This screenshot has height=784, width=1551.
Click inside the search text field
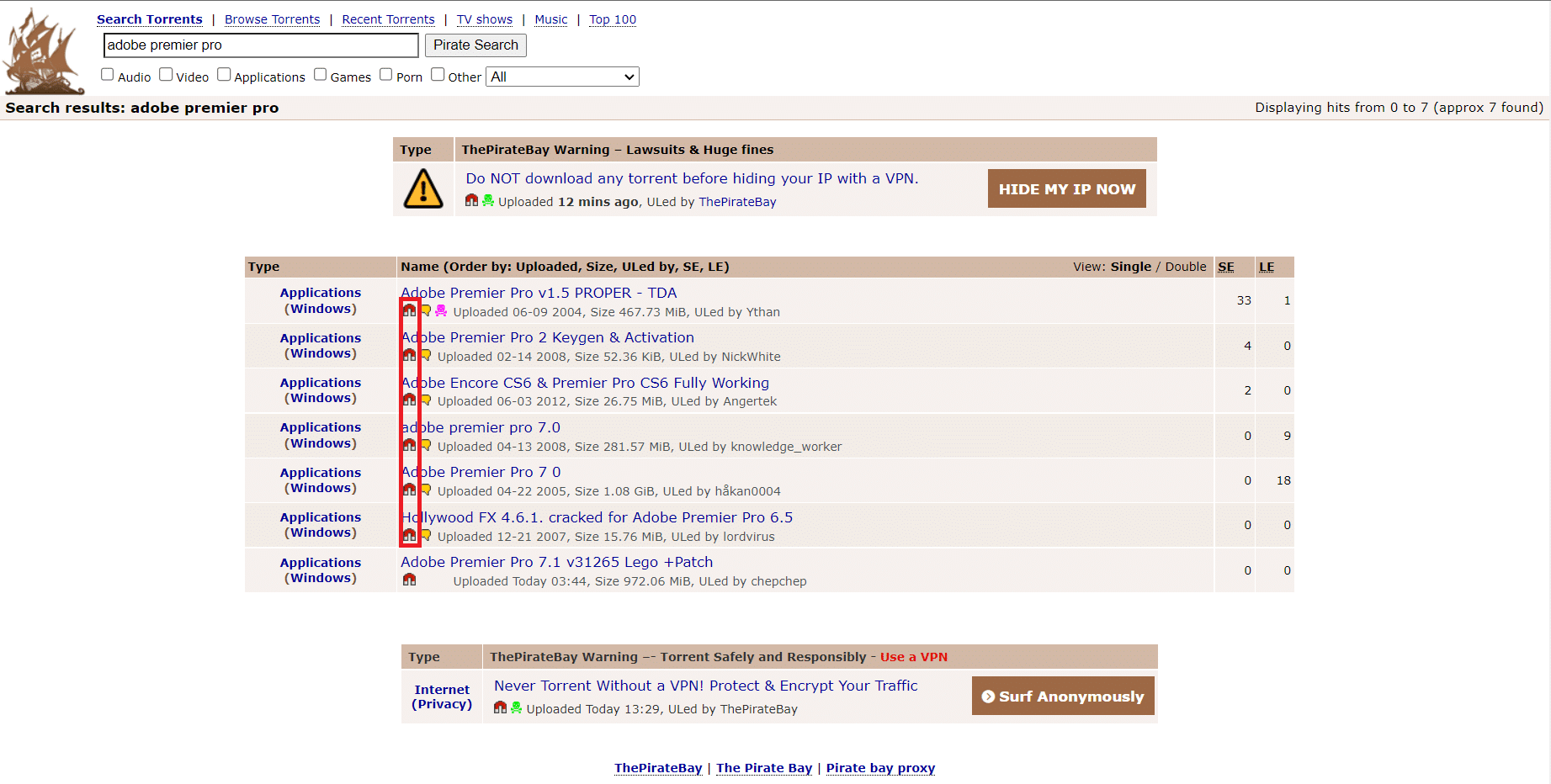click(261, 45)
